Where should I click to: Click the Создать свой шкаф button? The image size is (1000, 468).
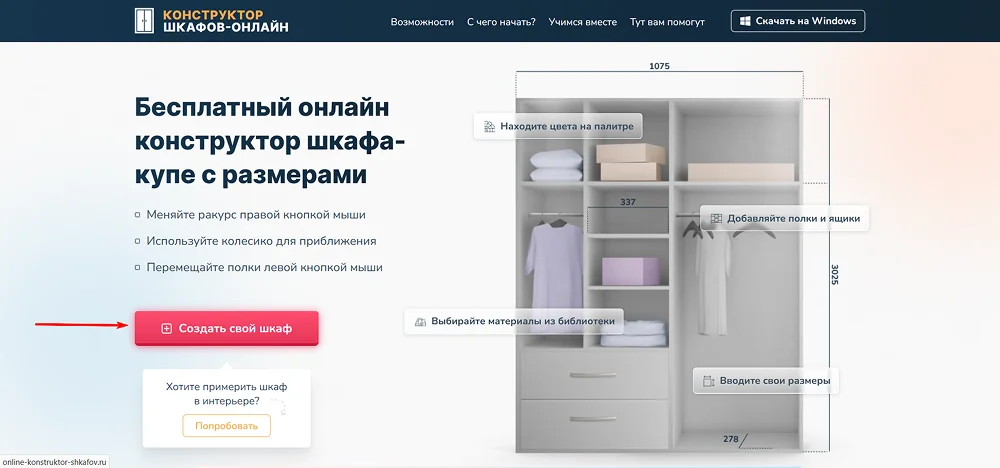(x=226, y=328)
